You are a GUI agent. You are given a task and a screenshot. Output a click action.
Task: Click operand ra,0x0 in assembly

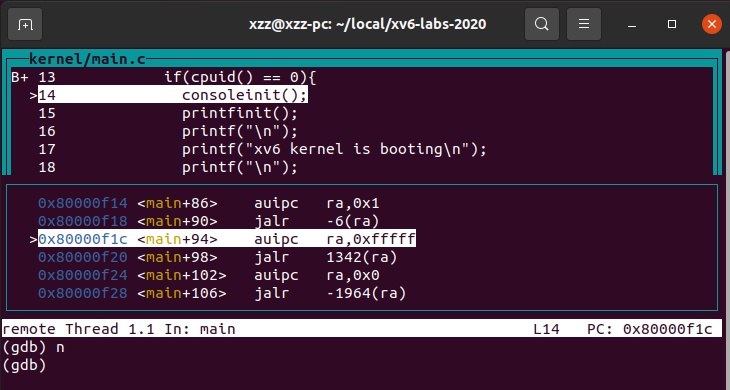(353, 276)
